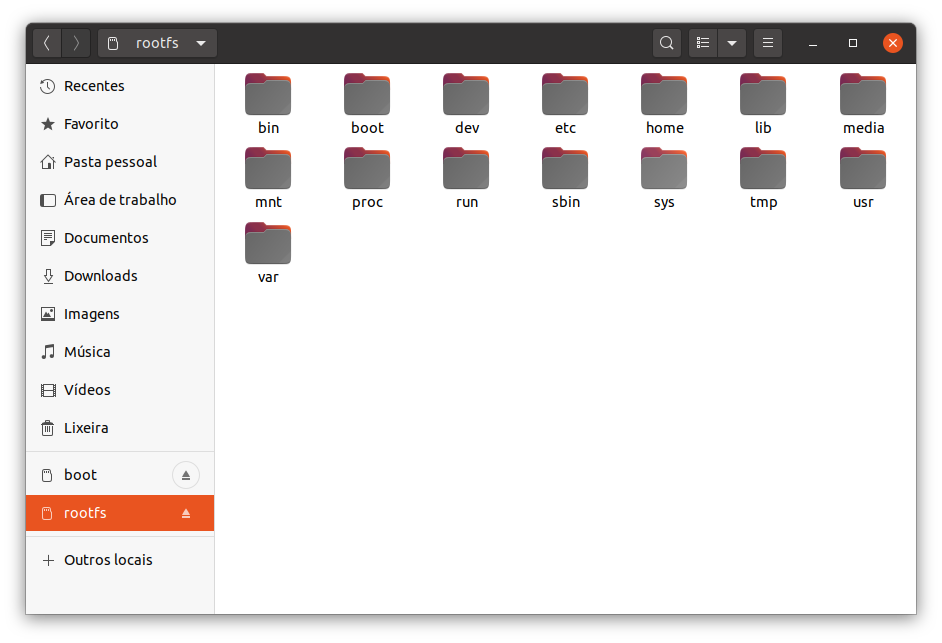Maximize the file manager window
The height and width of the screenshot is (643, 942).
coord(852,43)
